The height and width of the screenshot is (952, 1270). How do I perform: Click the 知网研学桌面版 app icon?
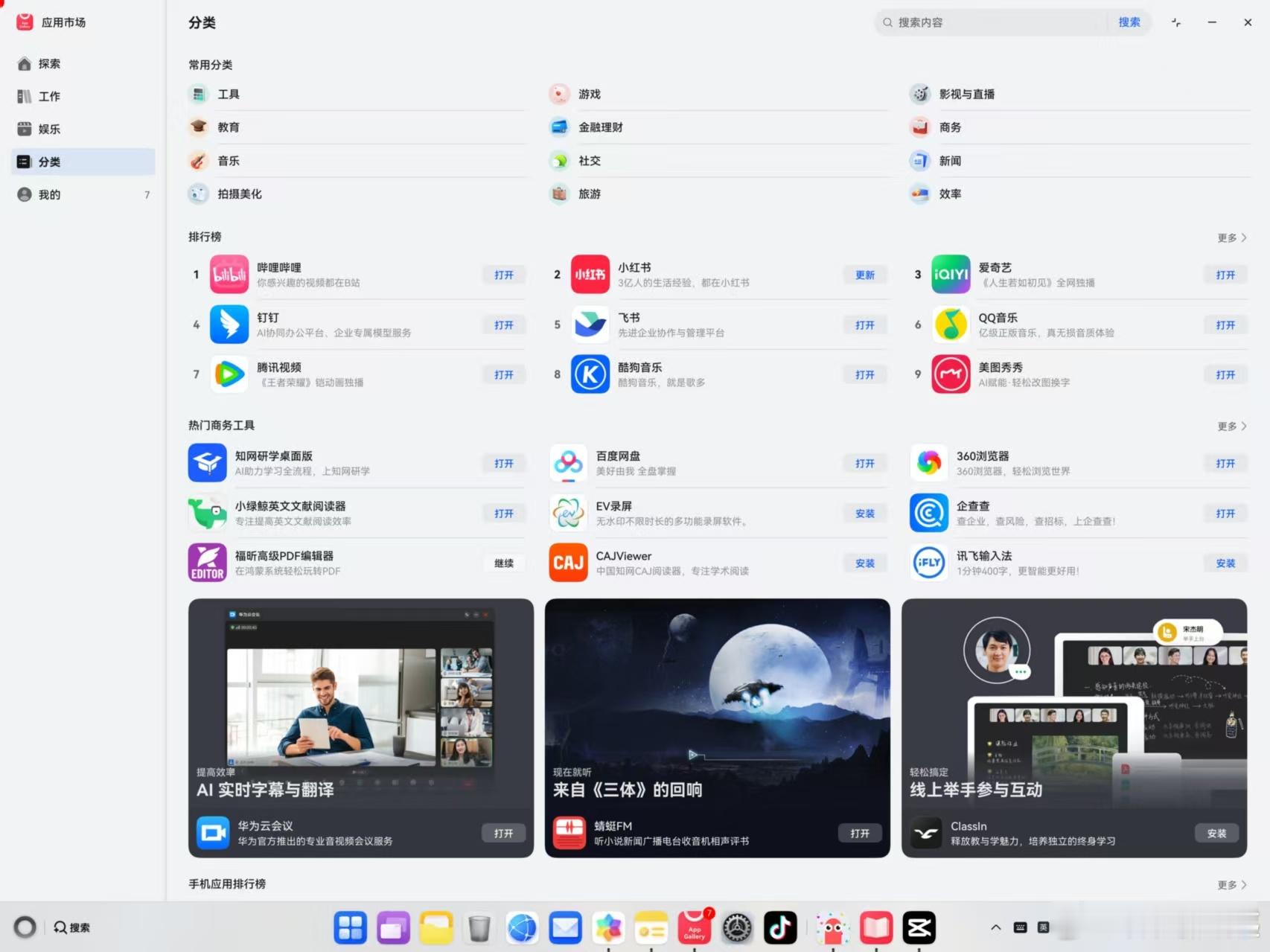[208, 463]
